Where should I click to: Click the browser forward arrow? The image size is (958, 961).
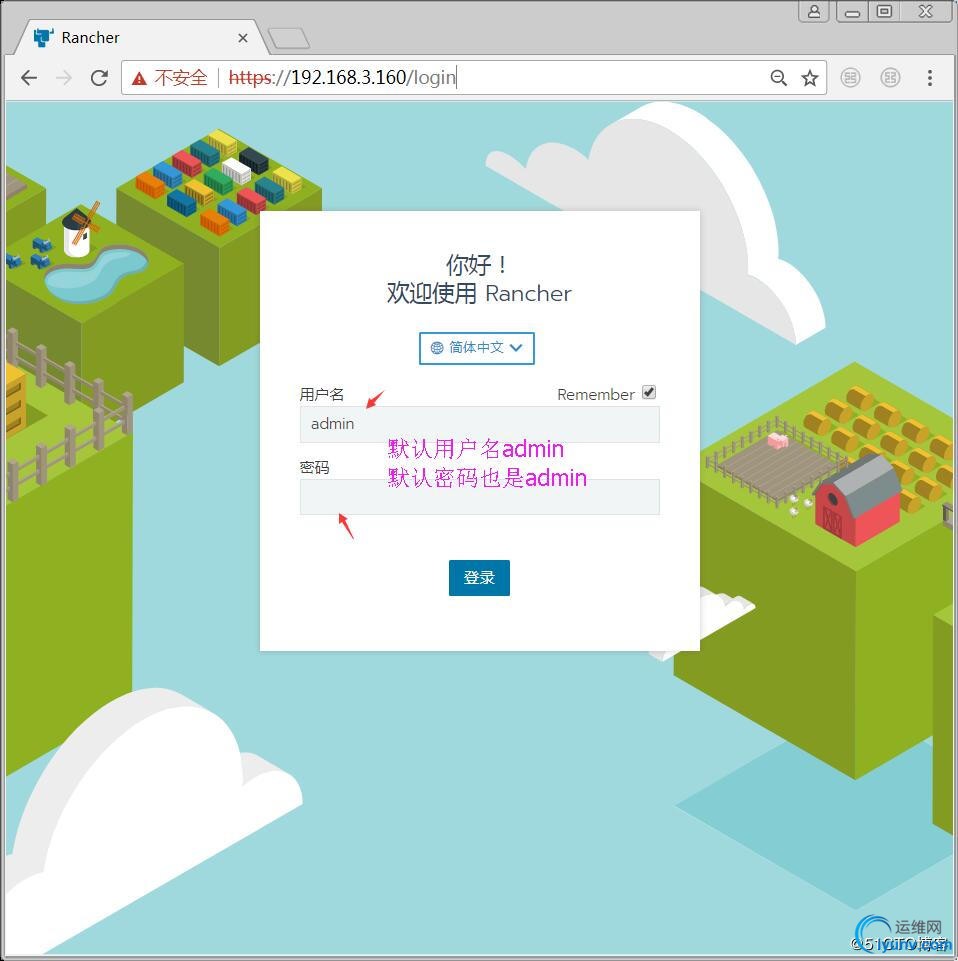[64, 78]
